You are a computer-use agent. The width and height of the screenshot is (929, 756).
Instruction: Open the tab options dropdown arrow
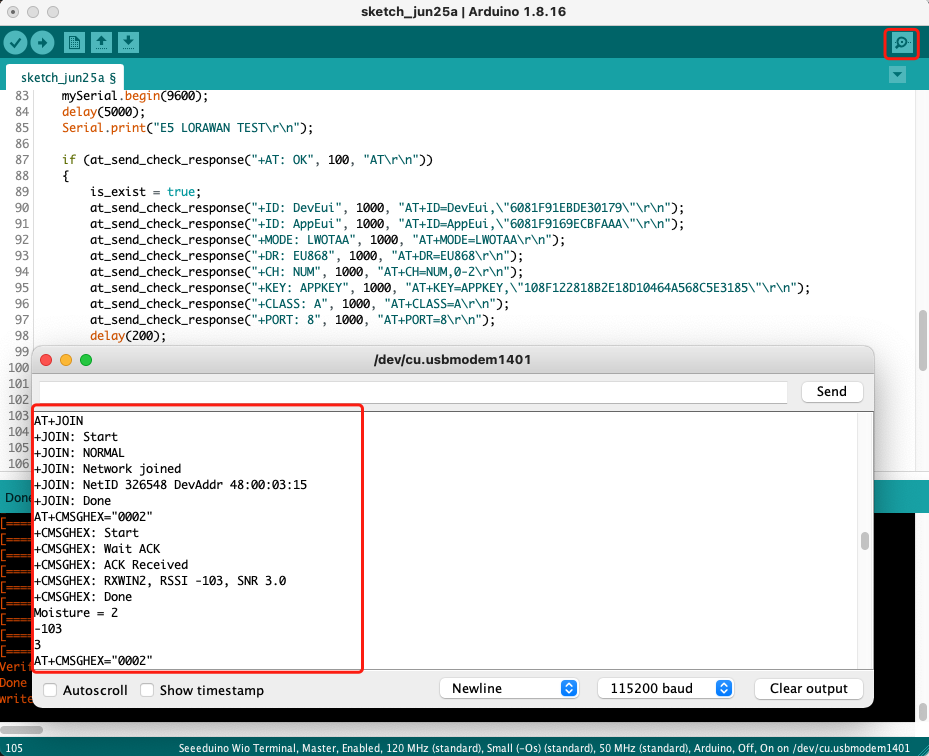tap(898, 75)
